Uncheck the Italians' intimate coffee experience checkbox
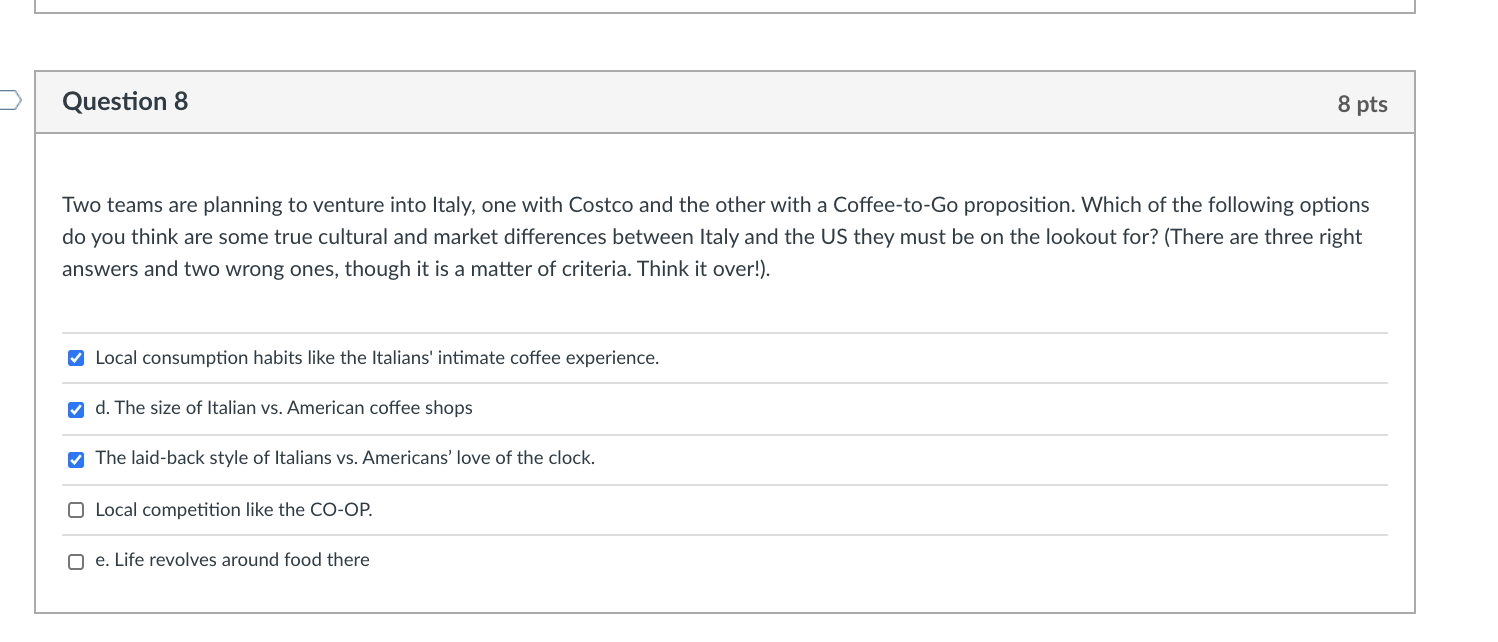1498x642 pixels. coord(76,359)
